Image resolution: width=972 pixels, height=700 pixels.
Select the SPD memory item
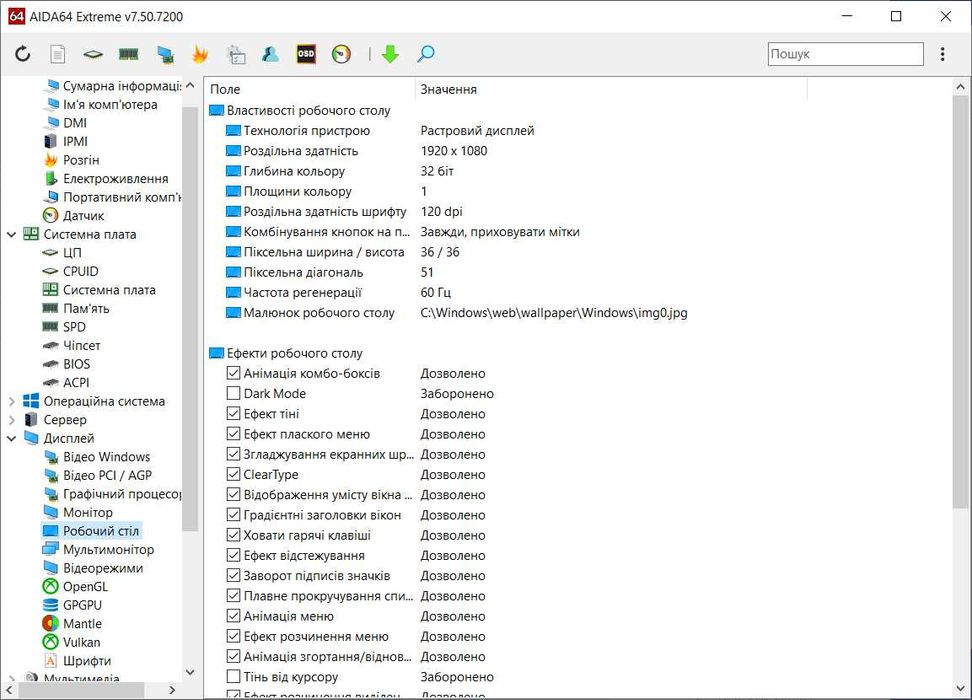(74, 327)
